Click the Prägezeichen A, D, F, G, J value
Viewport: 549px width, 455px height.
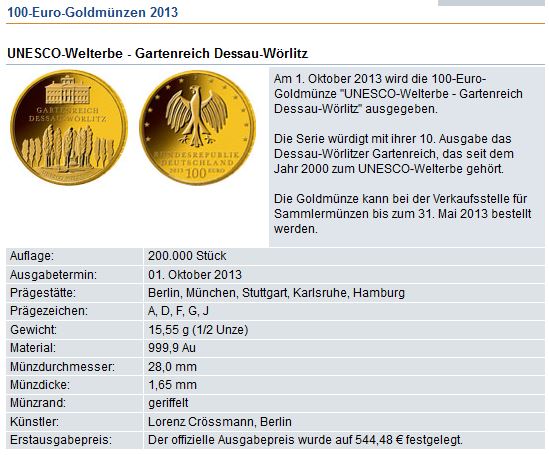coord(178,311)
